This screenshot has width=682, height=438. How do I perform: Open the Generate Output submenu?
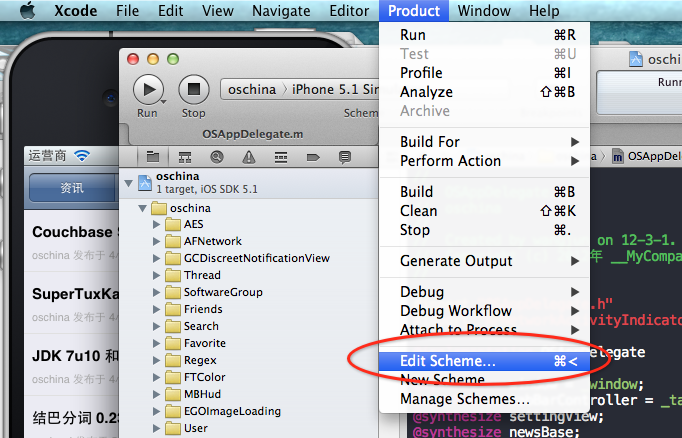click(x=484, y=261)
